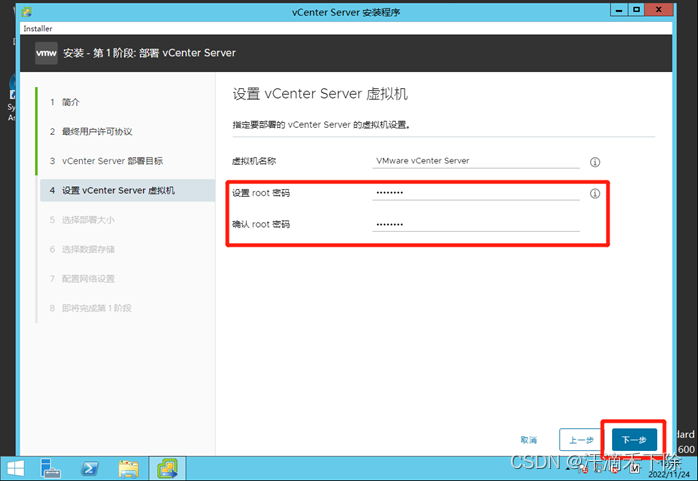The height and width of the screenshot is (481, 698).
Task: Maximize the vCenter Server installer window
Action: coord(637,9)
